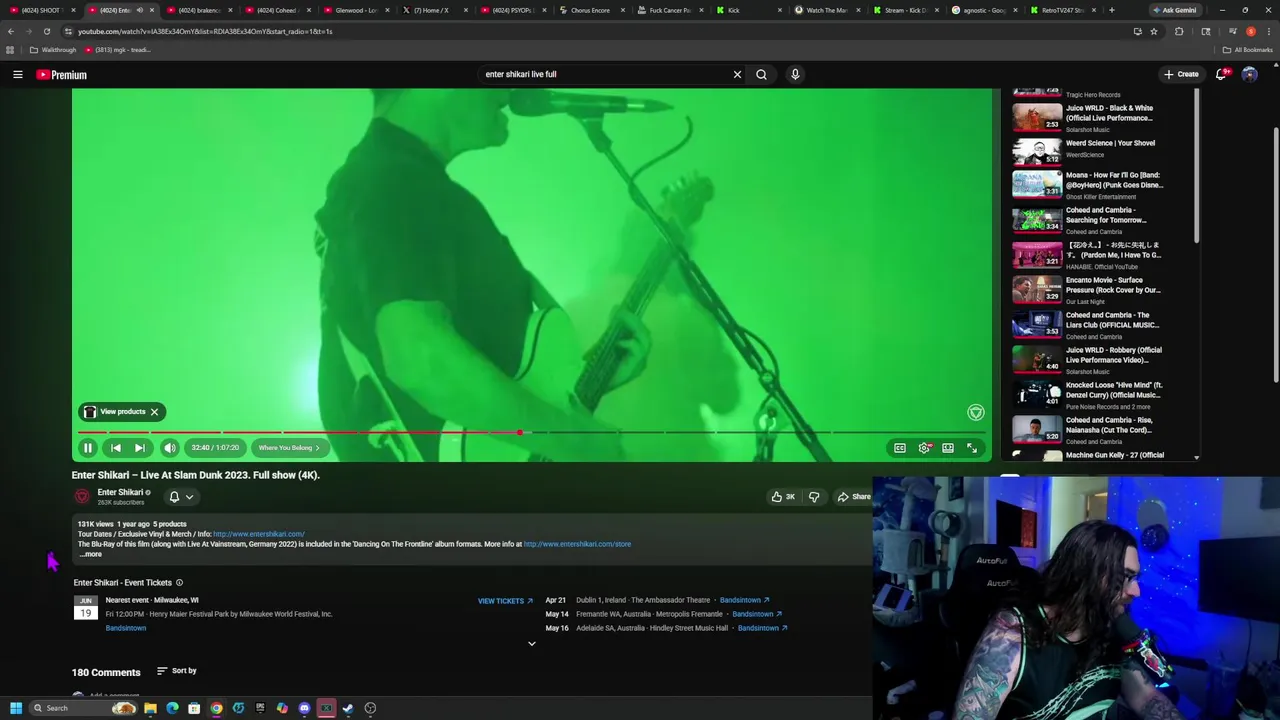Mute the video volume
This screenshot has height=720, width=1280.
tap(169, 448)
